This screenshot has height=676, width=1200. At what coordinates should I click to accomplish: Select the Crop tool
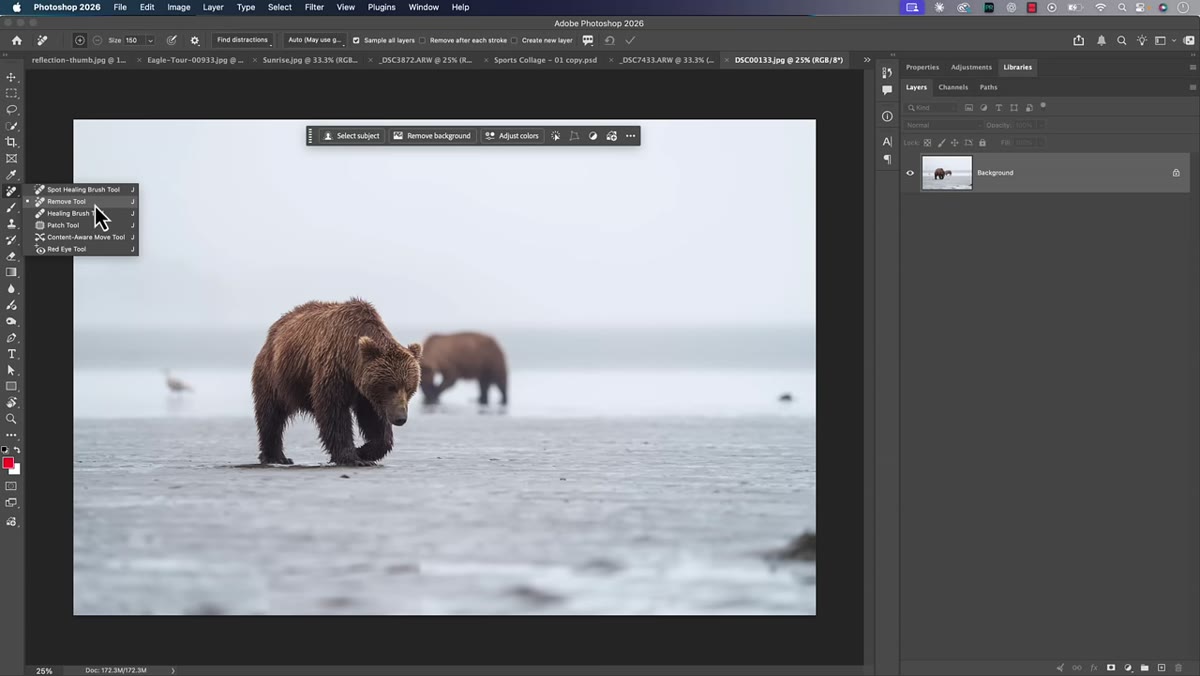point(12,142)
